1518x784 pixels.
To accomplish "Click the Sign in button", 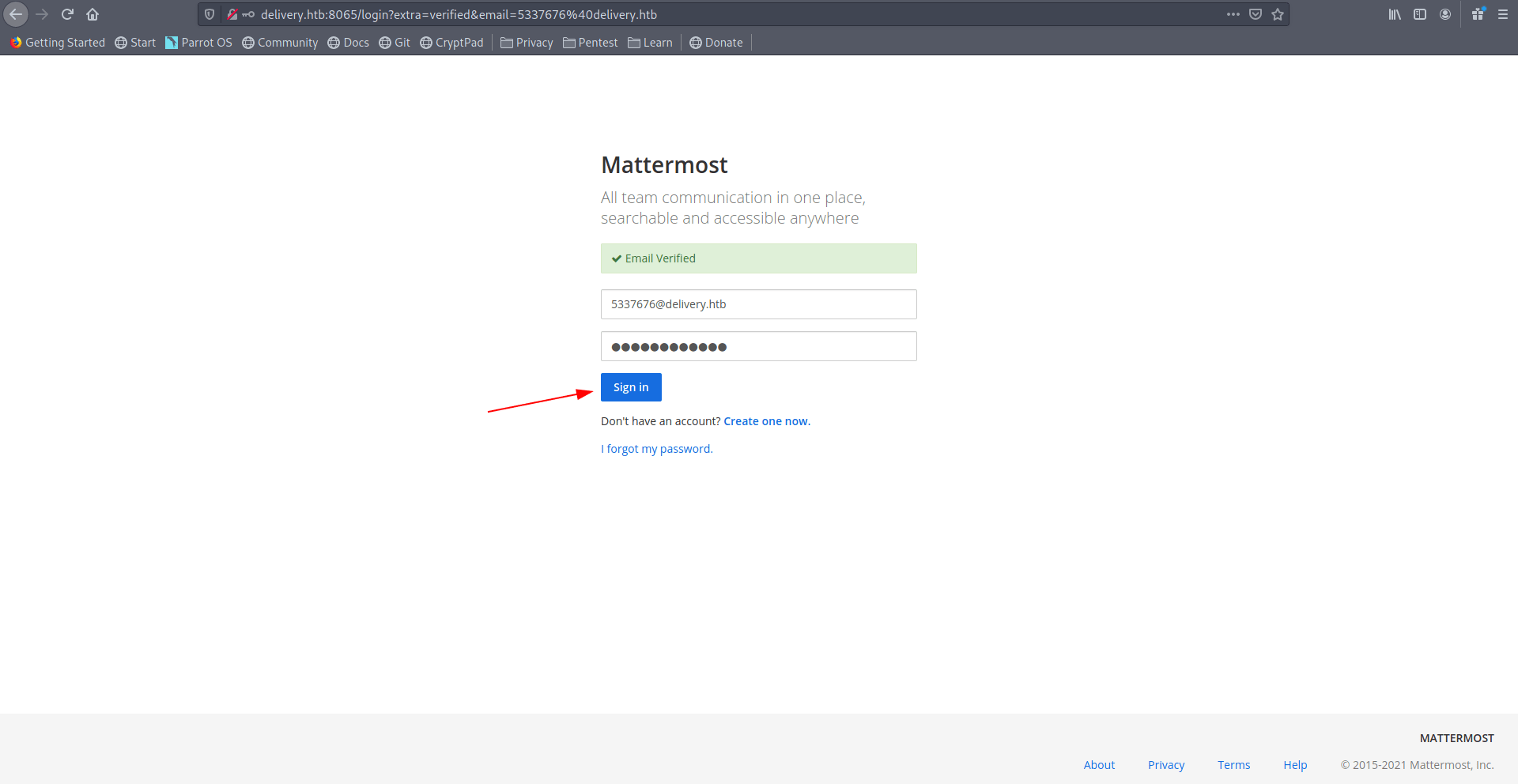I will pyautogui.click(x=631, y=387).
